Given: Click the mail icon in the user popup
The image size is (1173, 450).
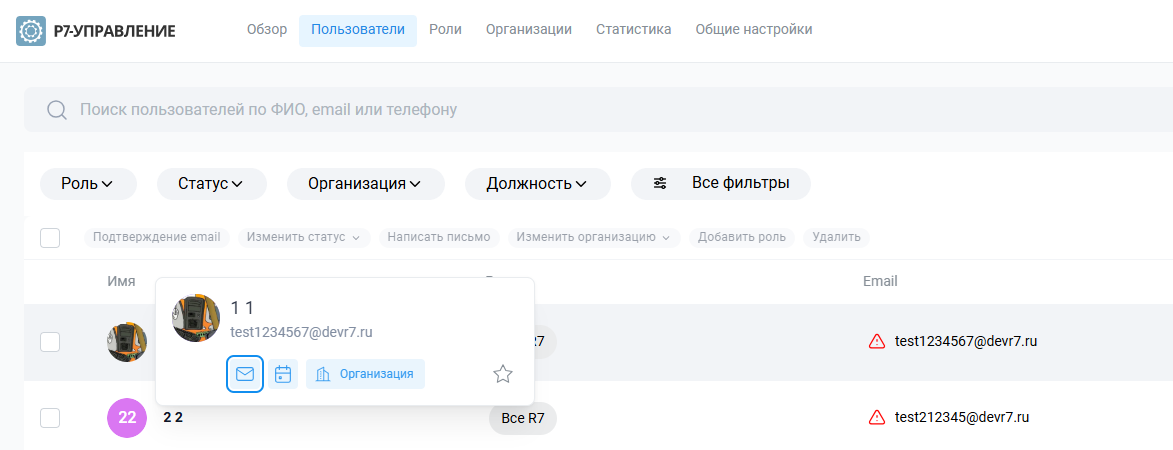Looking at the screenshot, I should click(245, 374).
